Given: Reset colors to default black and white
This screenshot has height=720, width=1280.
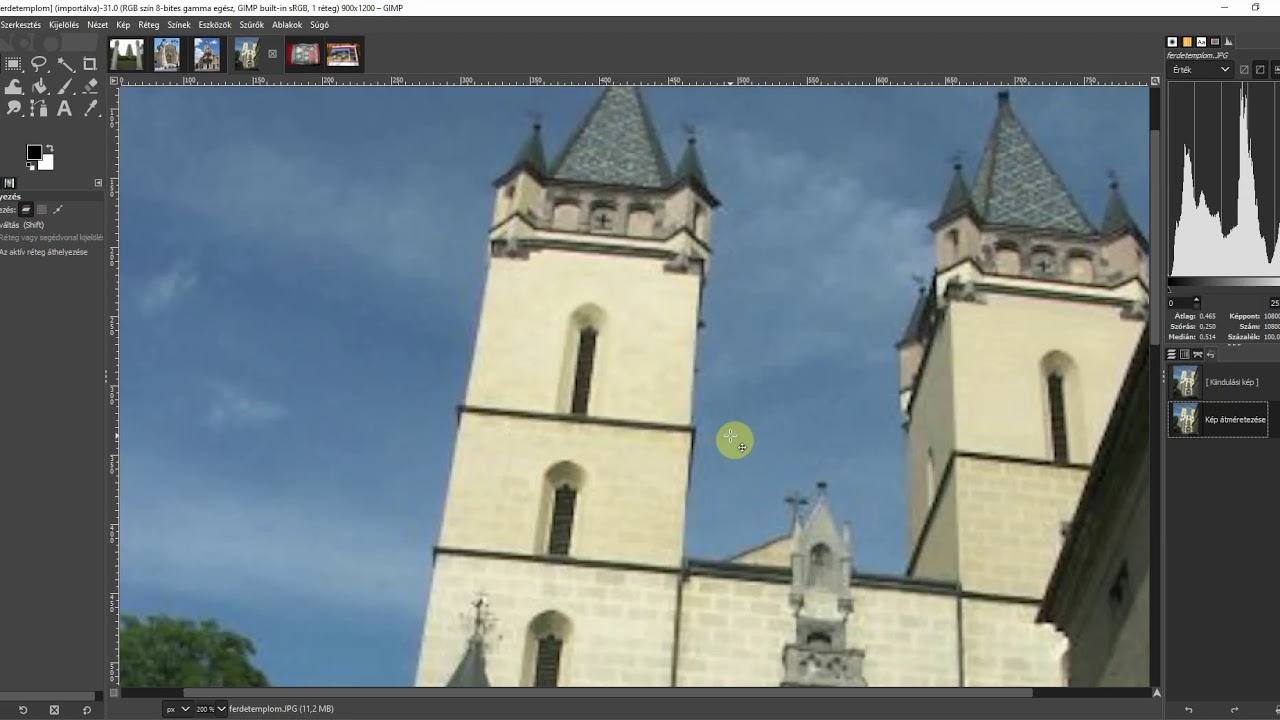Looking at the screenshot, I should pyautogui.click(x=30, y=166).
